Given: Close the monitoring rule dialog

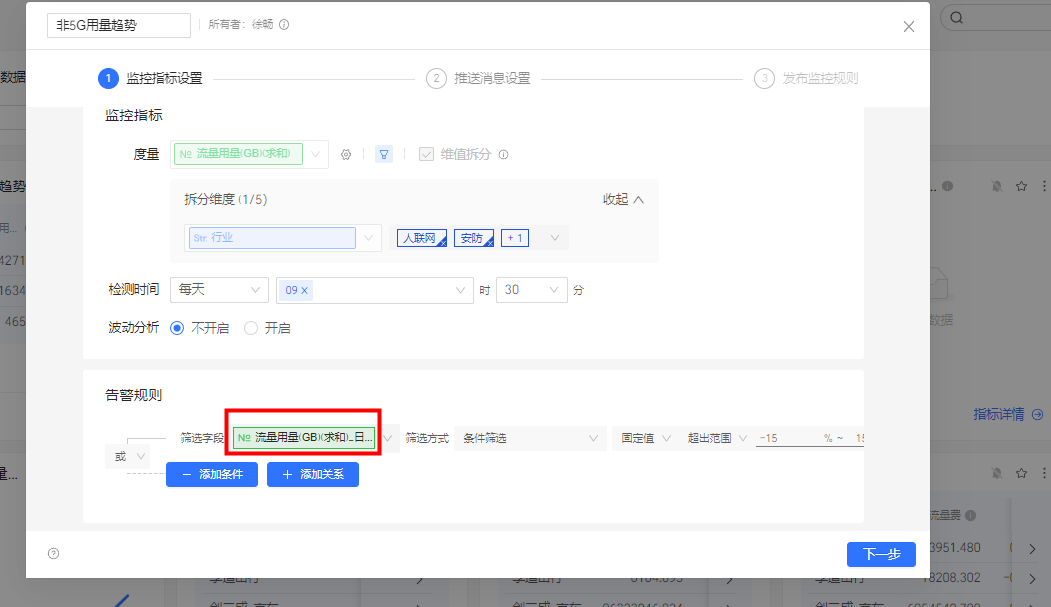Looking at the screenshot, I should point(908,27).
